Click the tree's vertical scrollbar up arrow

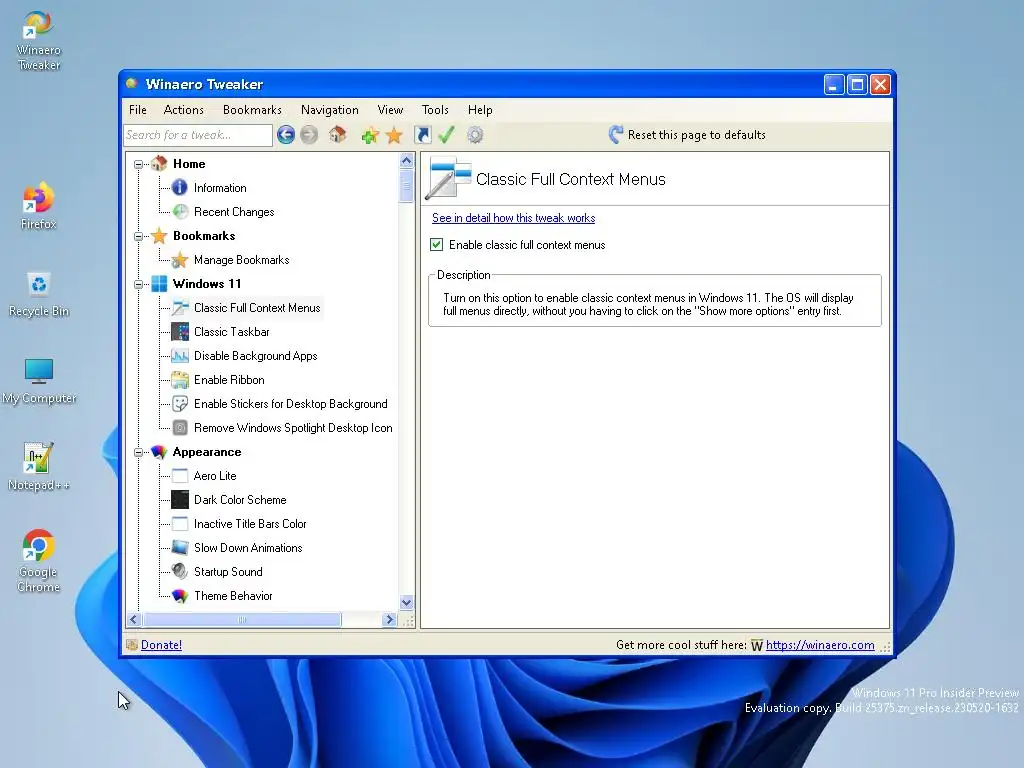coord(406,161)
